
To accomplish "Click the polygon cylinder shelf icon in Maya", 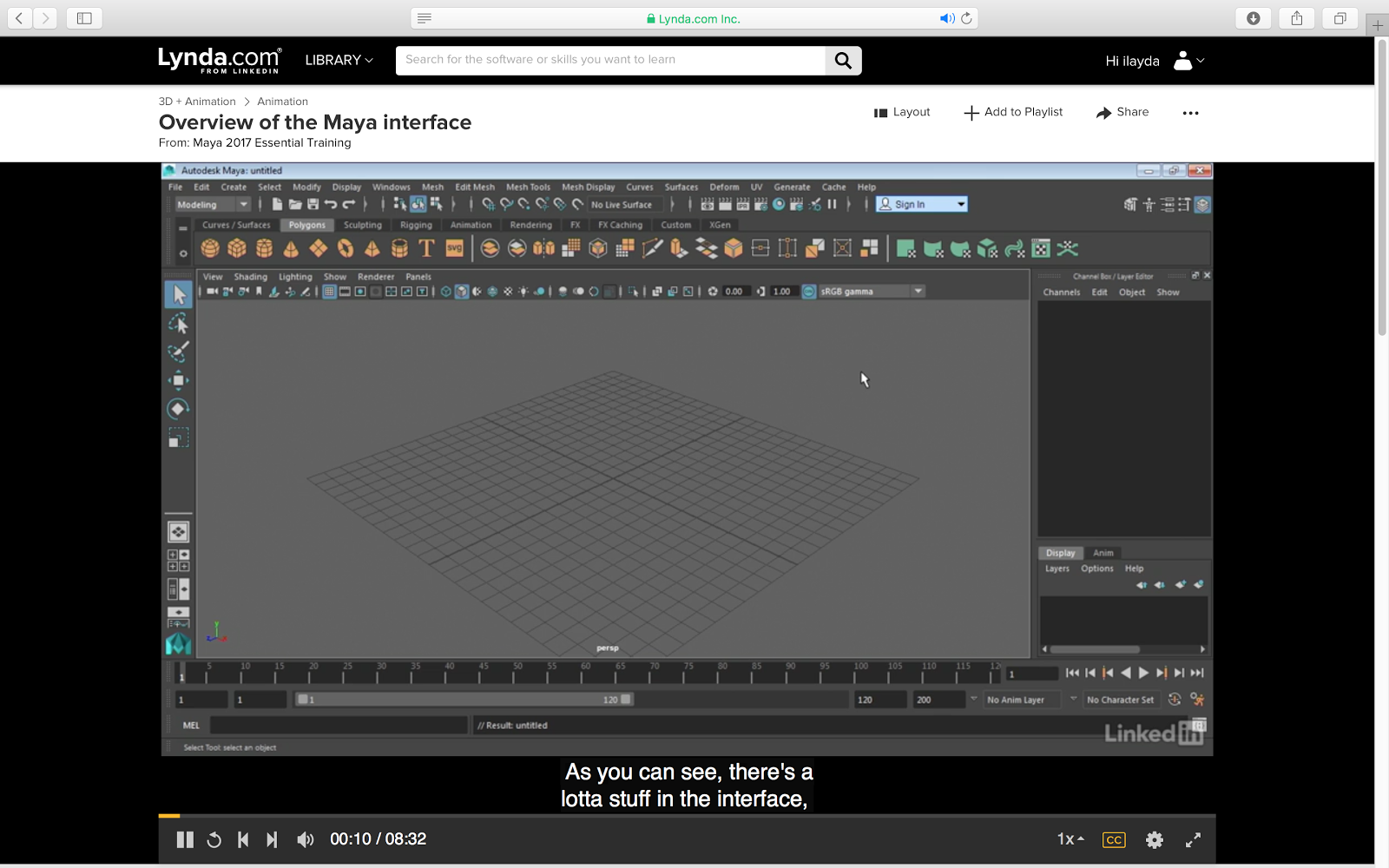I will [x=264, y=249].
